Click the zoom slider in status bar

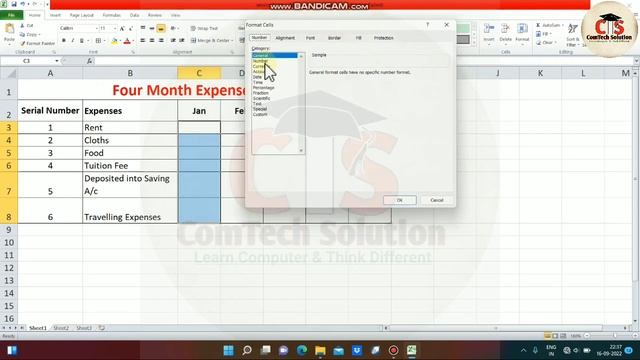tap(615, 336)
